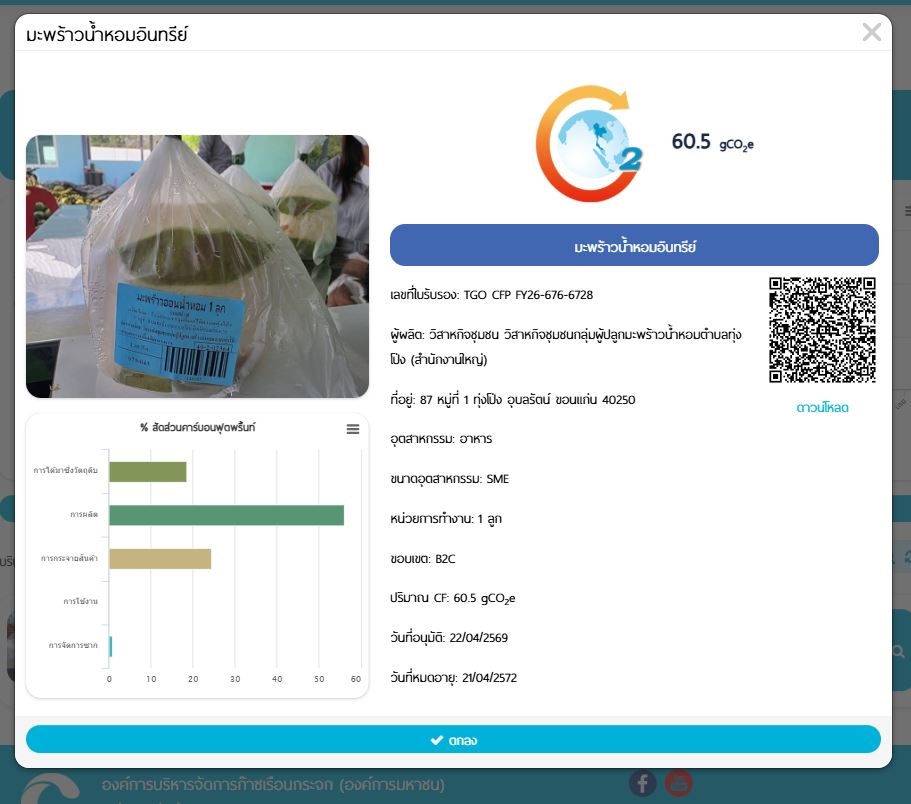Click the chart title % สัดส่วนคาร์บอนฟุตพริ้นท์

pos(198,427)
